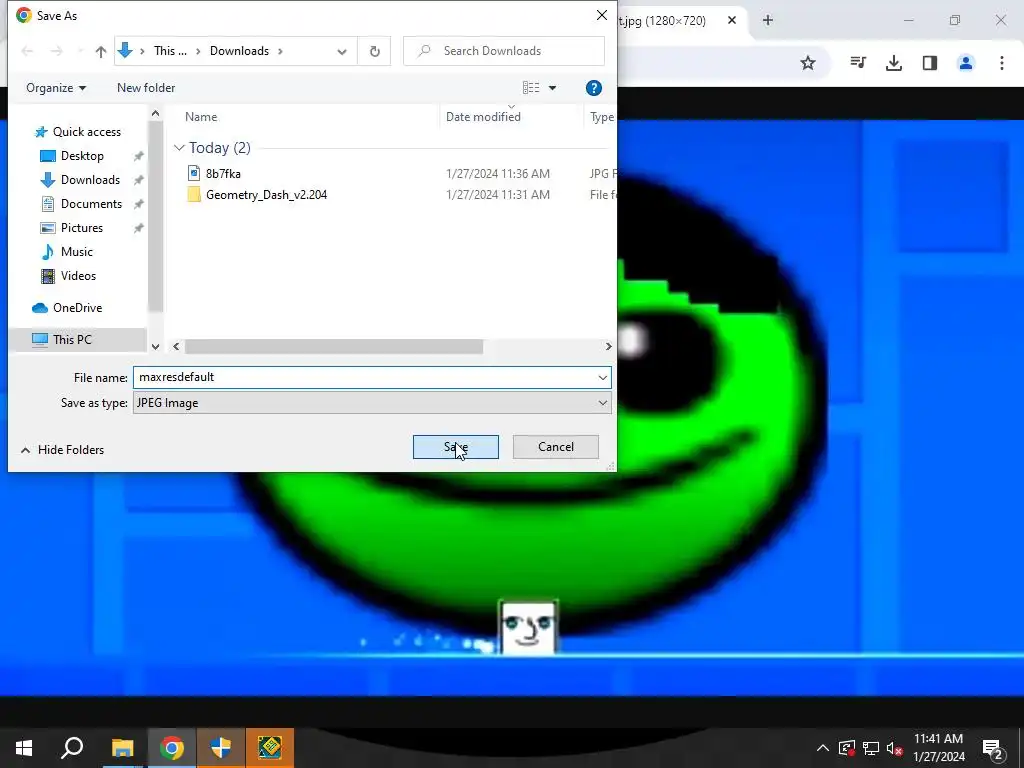The width and height of the screenshot is (1024, 768).
Task: Select Desktop in the navigation pane
Action: [x=82, y=156]
